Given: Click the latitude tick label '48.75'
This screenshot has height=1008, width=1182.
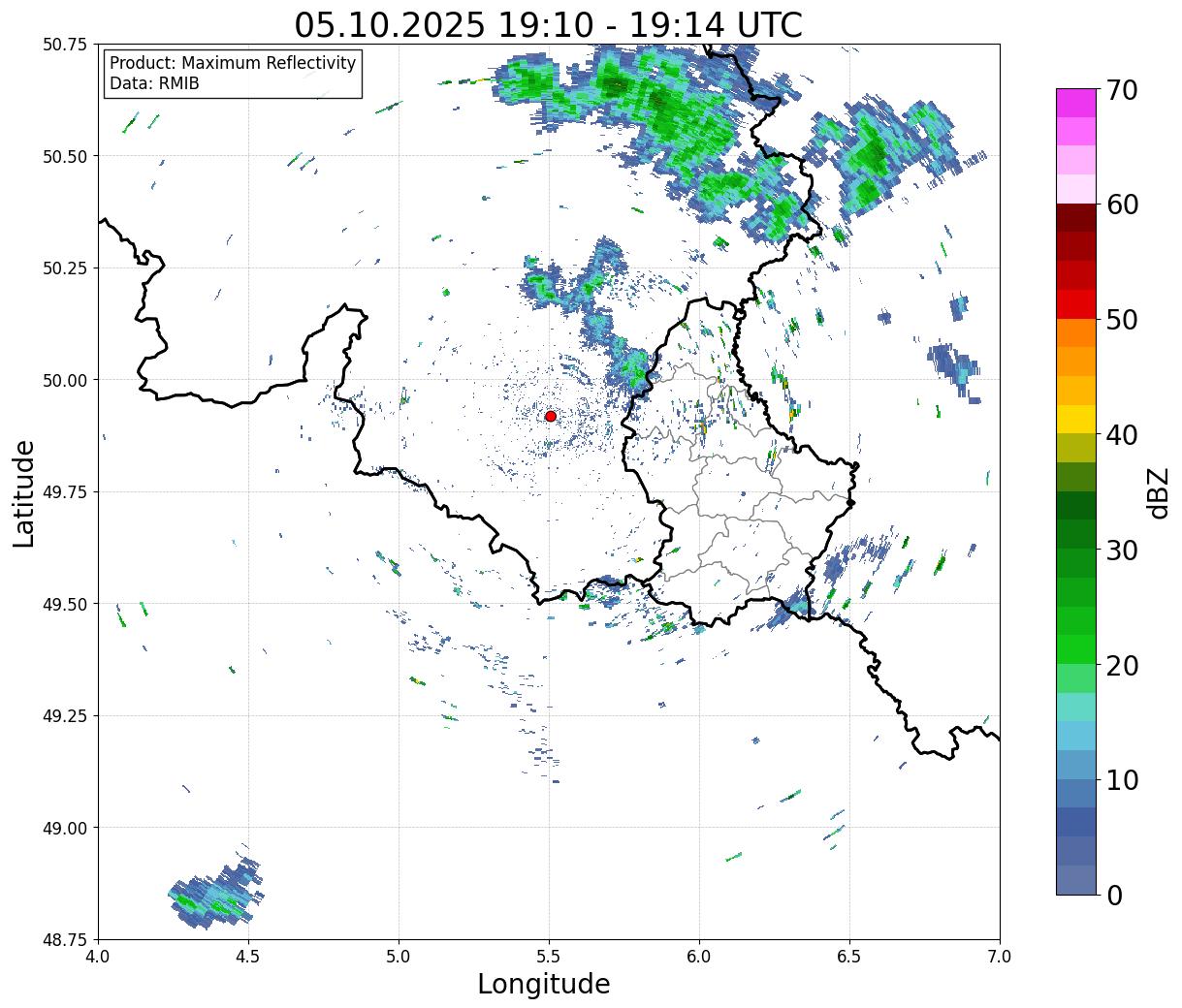Looking at the screenshot, I should pyautogui.click(x=64, y=940).
